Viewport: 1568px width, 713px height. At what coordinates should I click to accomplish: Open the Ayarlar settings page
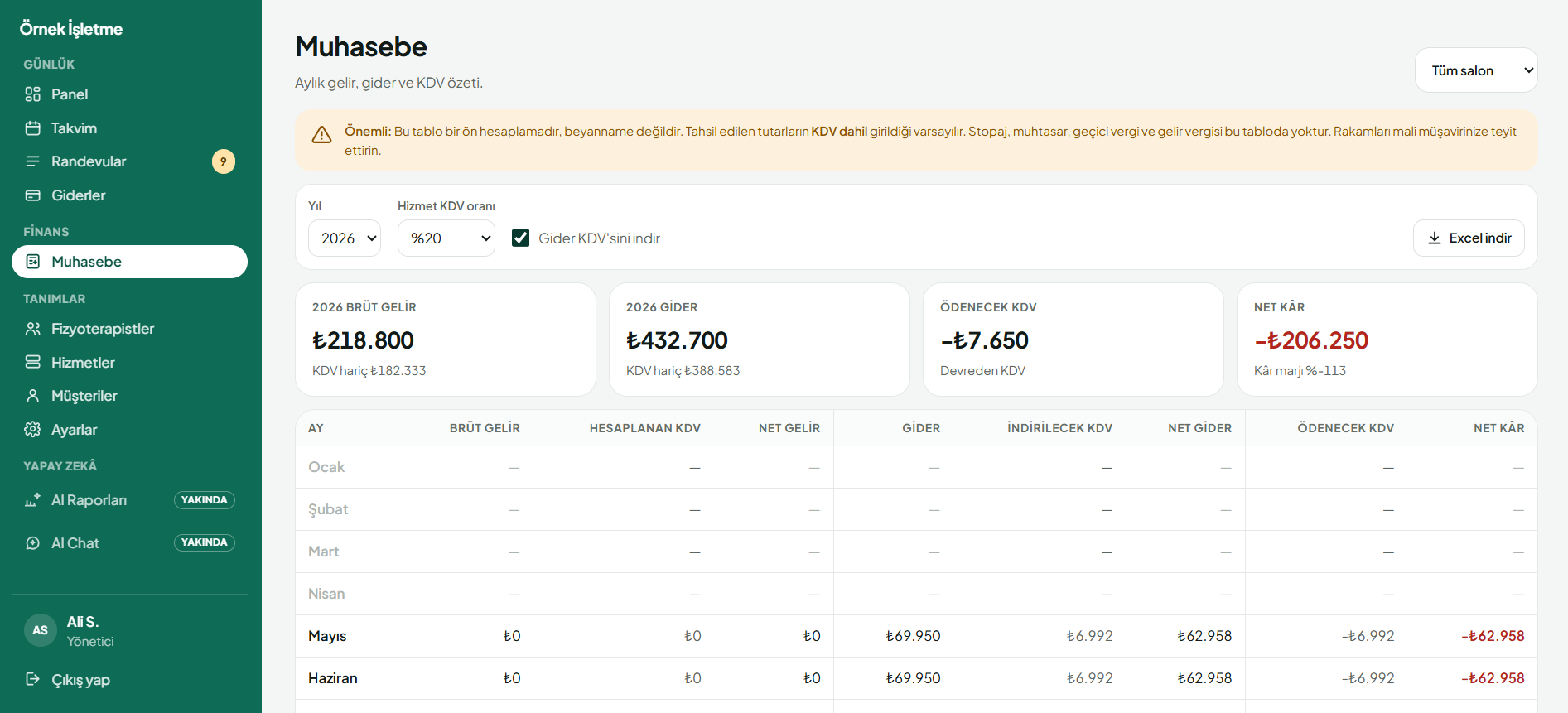[x=129, y=430]
